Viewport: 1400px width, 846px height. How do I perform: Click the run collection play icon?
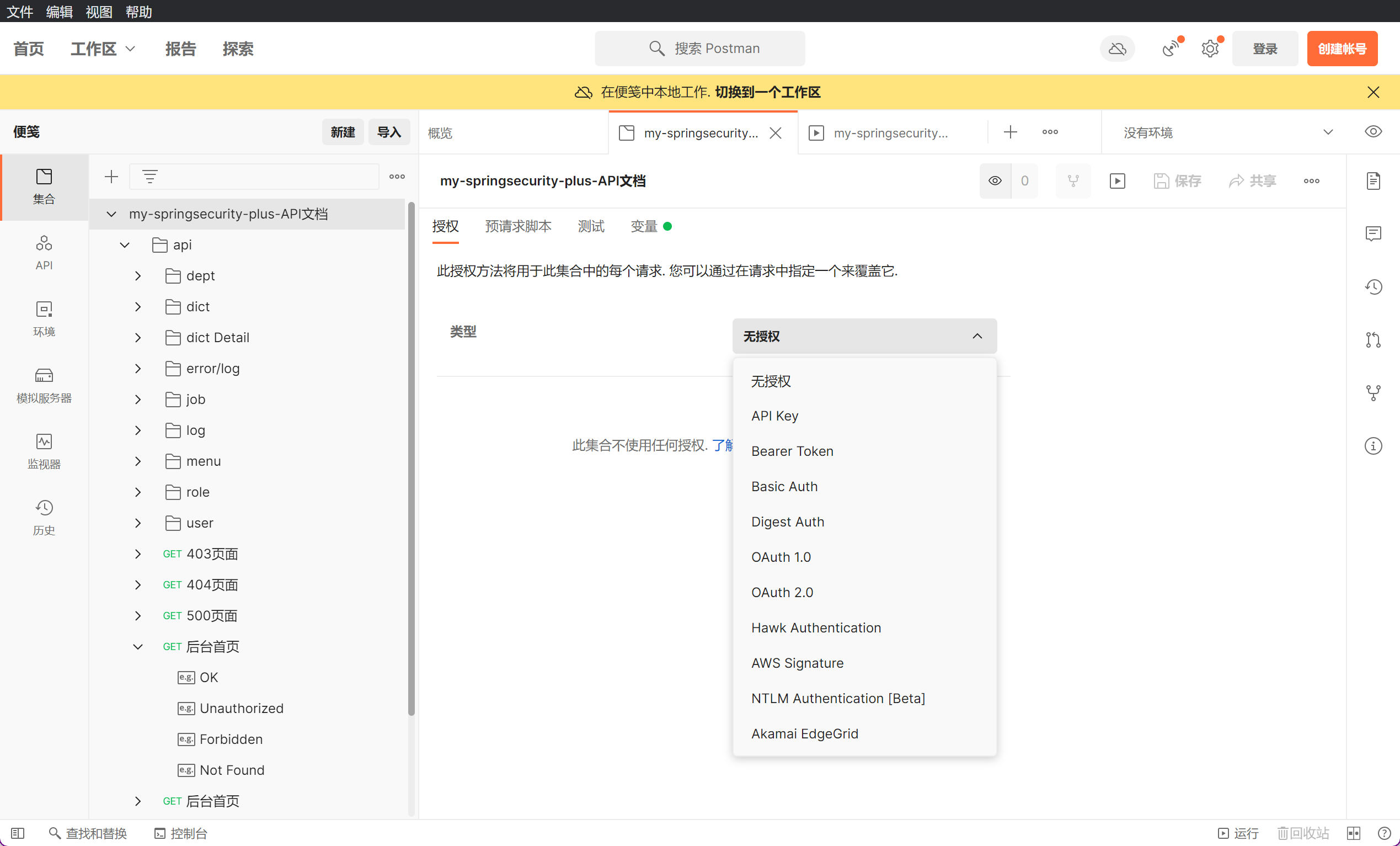[x=1117, y=181]
